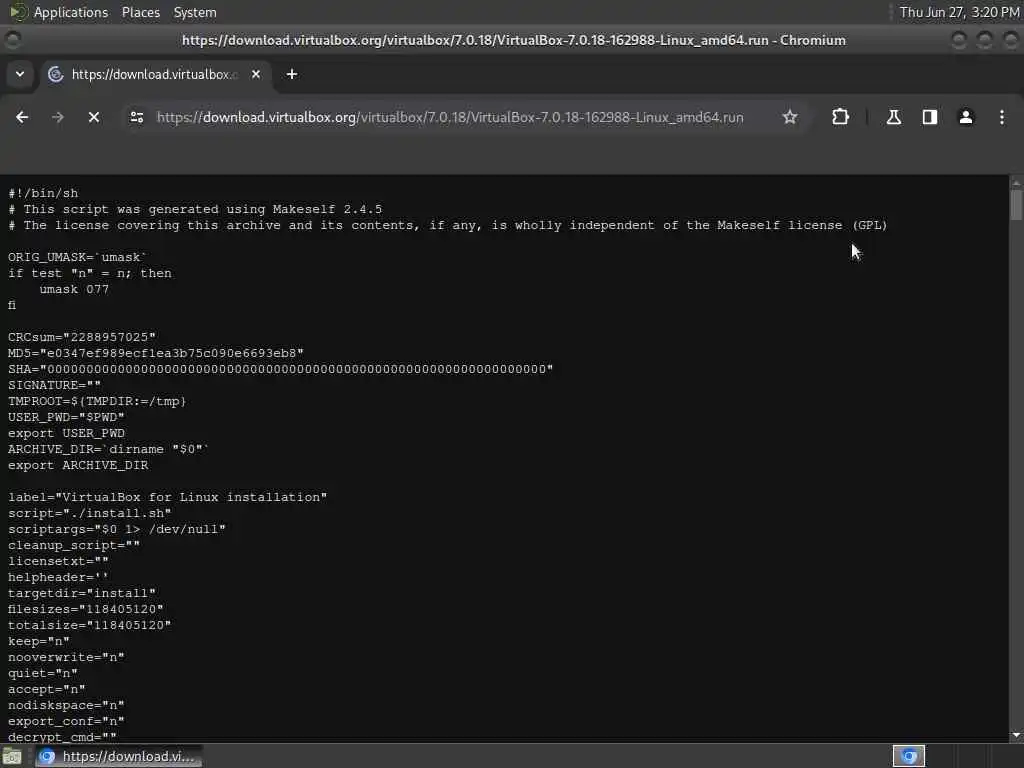Click the MD5= checksum line
Image resolution: width=1024 pixels, height=768 pixels.
point(155,353)
